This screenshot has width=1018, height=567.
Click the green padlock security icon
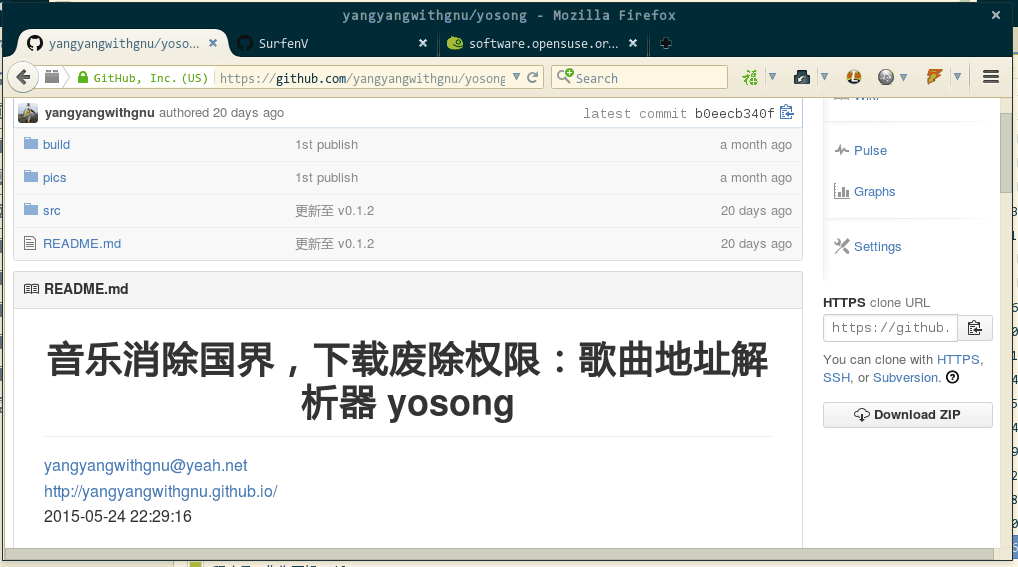pyautogui.click(x=82, y=77)
